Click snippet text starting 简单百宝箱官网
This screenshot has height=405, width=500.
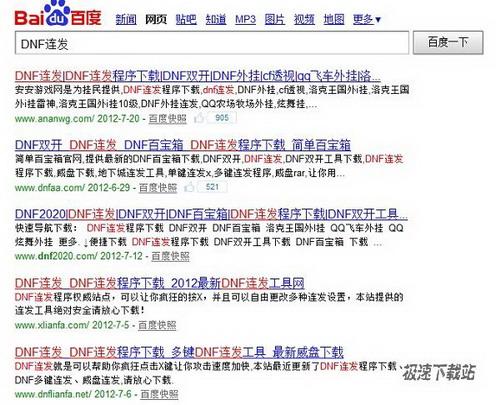(x=209, y=166)
